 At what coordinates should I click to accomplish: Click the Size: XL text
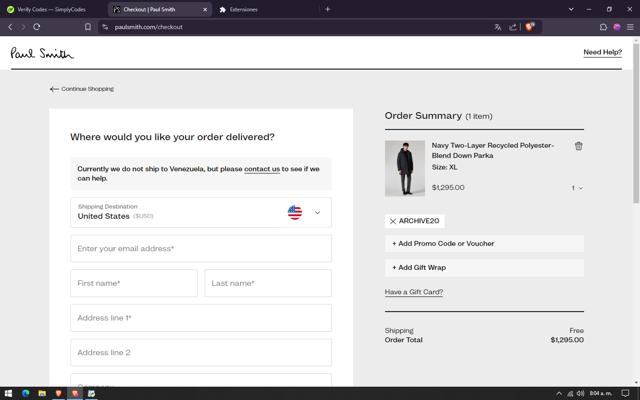point(444,167)
